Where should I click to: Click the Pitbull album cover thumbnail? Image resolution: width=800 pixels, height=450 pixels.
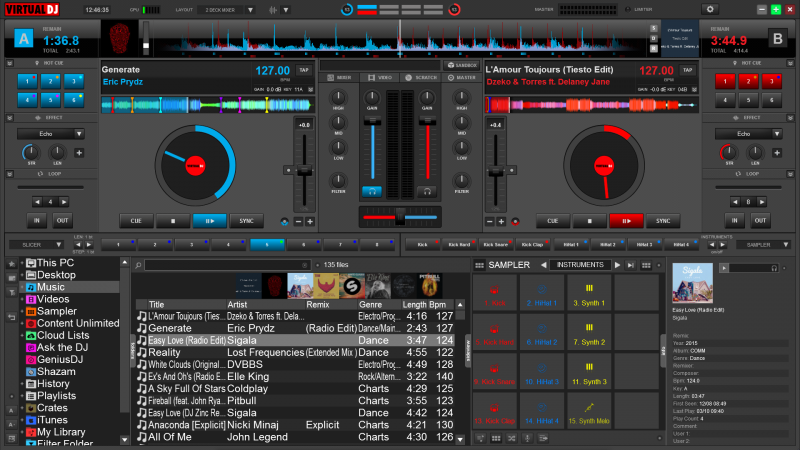tap(430, 286)
